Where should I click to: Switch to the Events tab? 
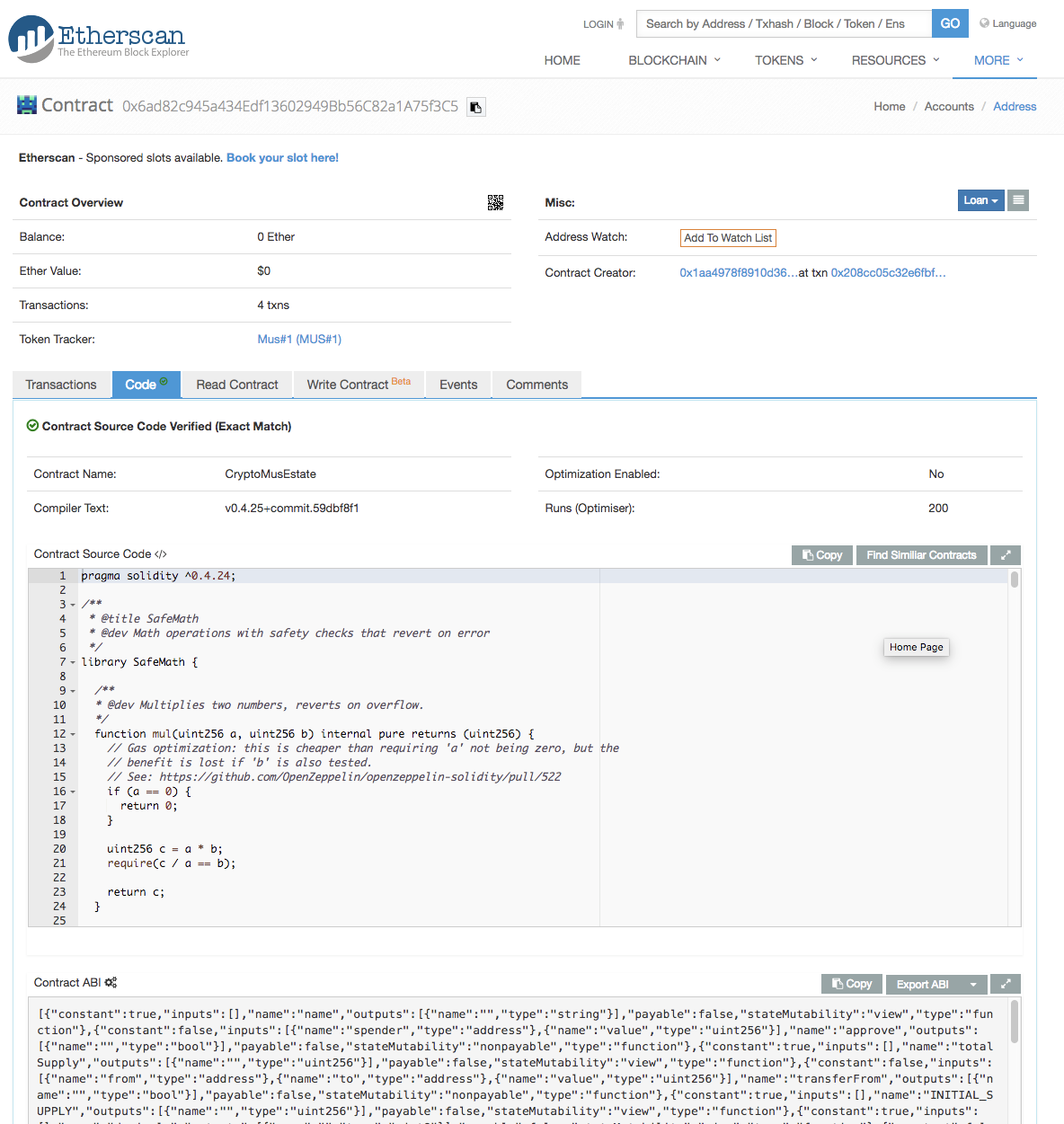point(458,385)
